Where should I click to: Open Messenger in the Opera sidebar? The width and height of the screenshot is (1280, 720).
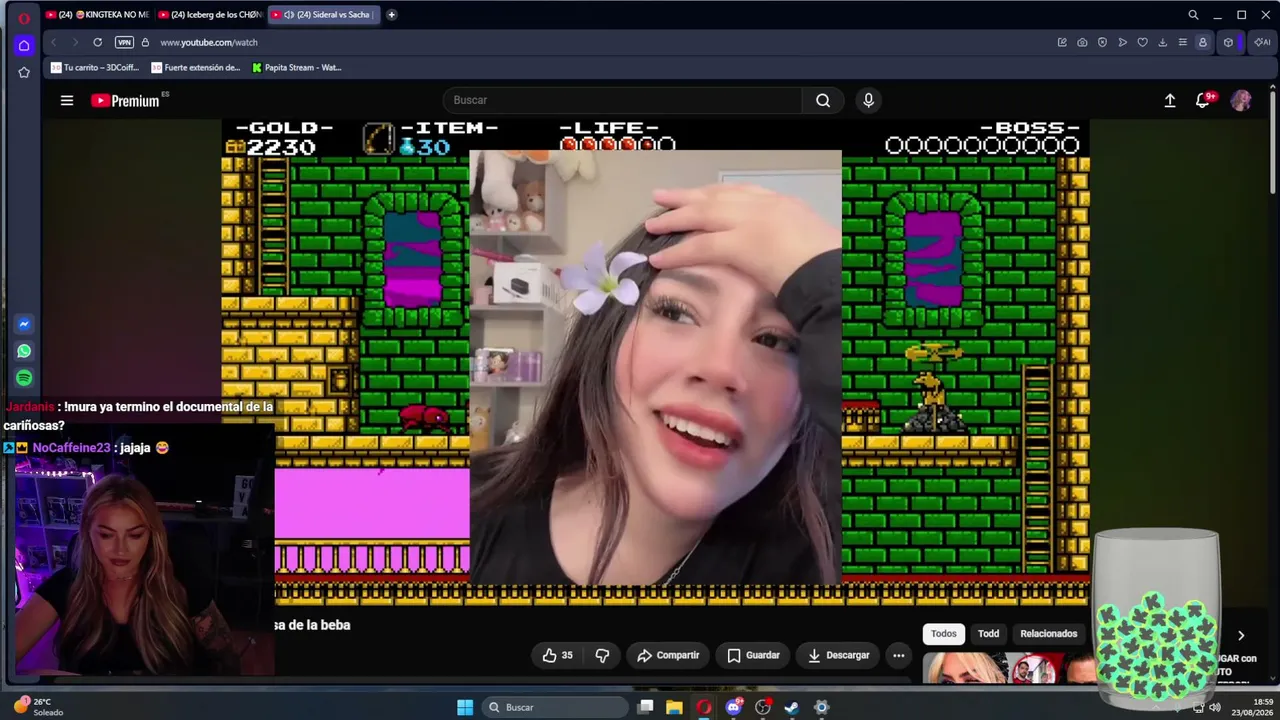pos(24,324)
